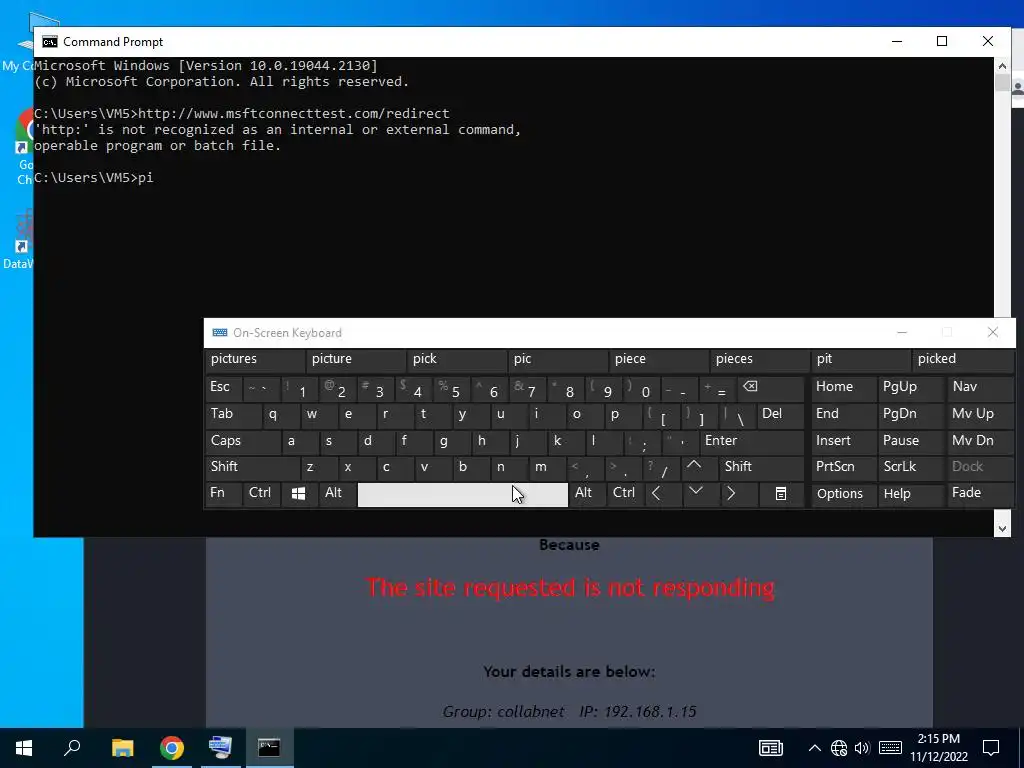The width and height of the screenshot is (1024, 768).
Task: Tap the Insert key on the keyboard
Action: point(843,441)
